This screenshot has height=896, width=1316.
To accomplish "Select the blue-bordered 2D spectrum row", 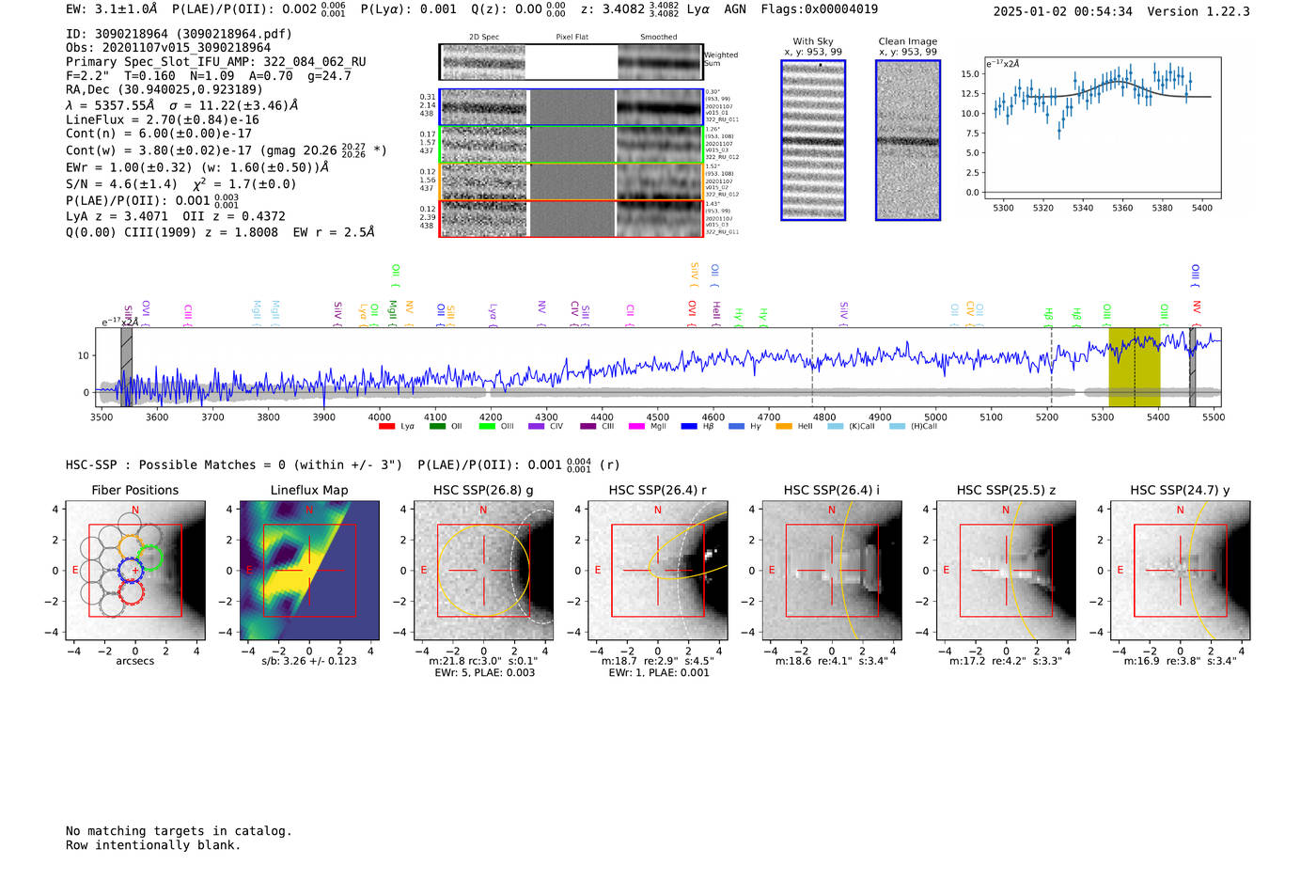I will [571, 107].
